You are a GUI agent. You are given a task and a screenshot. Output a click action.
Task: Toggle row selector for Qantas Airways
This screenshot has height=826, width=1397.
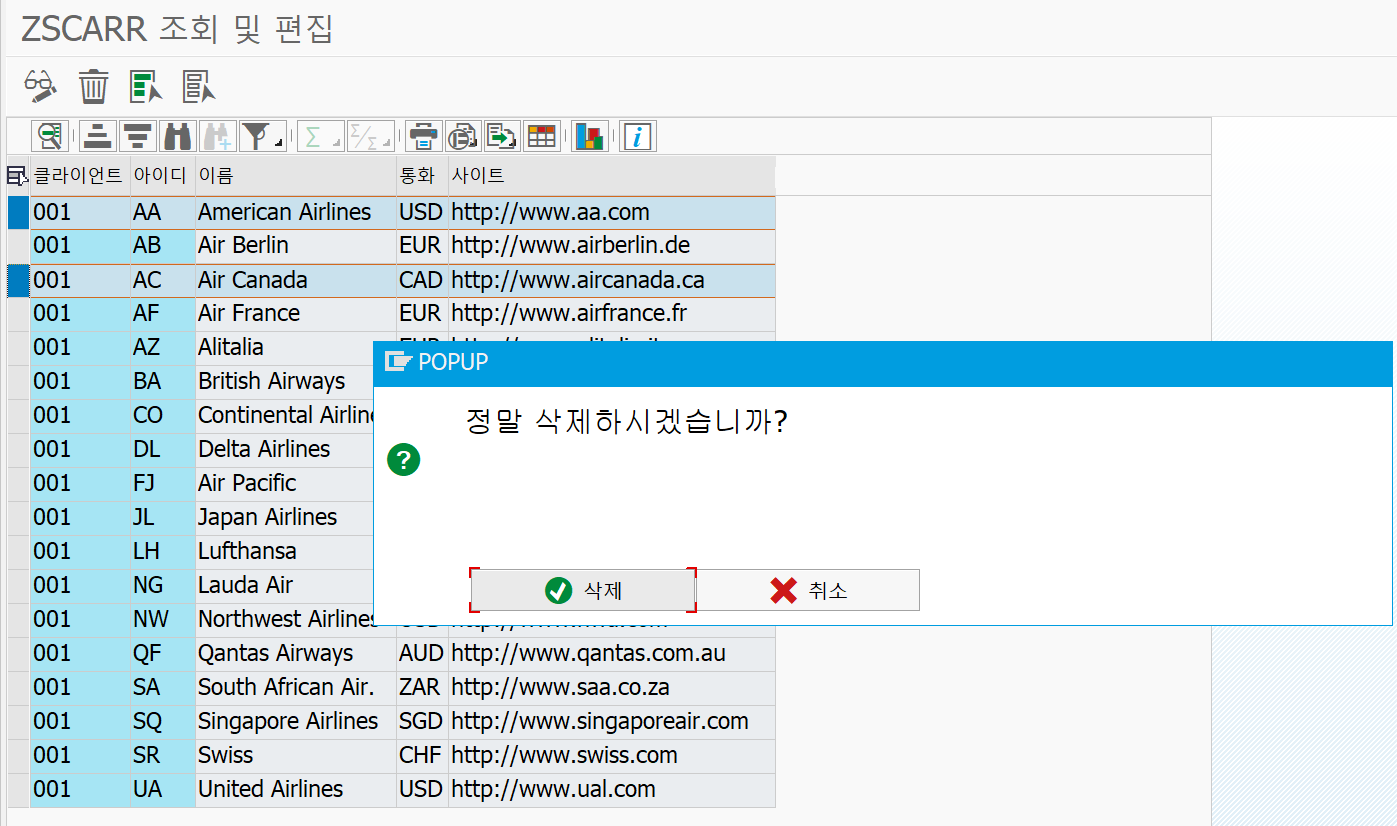(x=18, y=654)
